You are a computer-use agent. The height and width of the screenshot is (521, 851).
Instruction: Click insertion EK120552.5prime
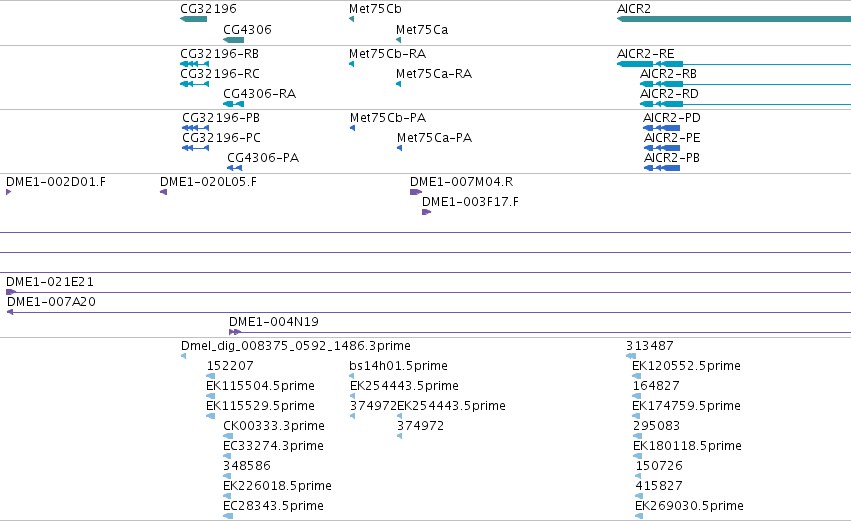tap(686, 366)
